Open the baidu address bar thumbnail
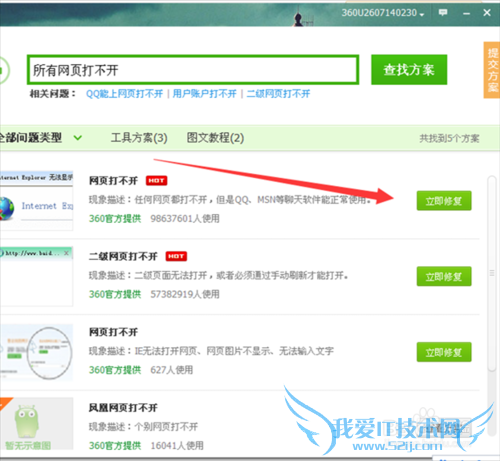This screenshot has height=461, width=500. pos(36,276)
